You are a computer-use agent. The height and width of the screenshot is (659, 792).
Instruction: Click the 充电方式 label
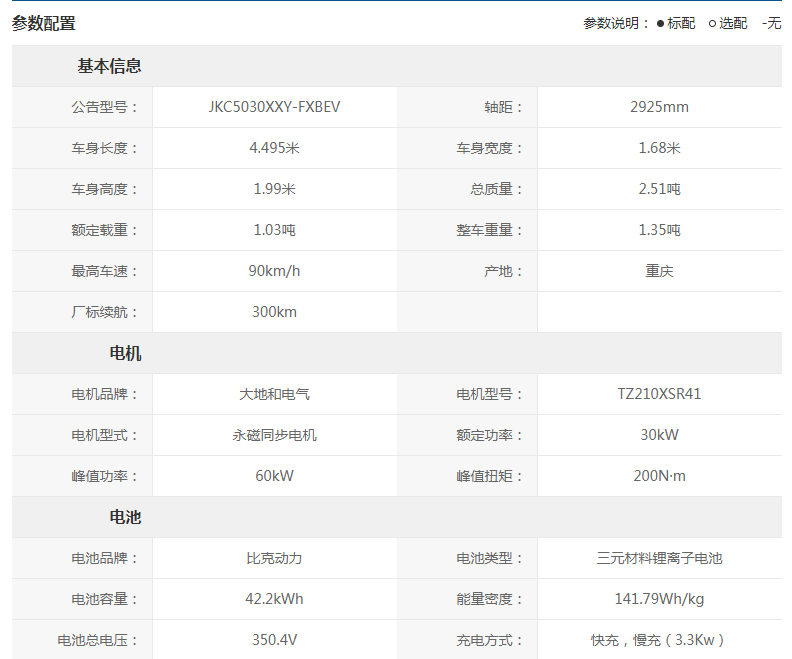[x=489, y=640]
